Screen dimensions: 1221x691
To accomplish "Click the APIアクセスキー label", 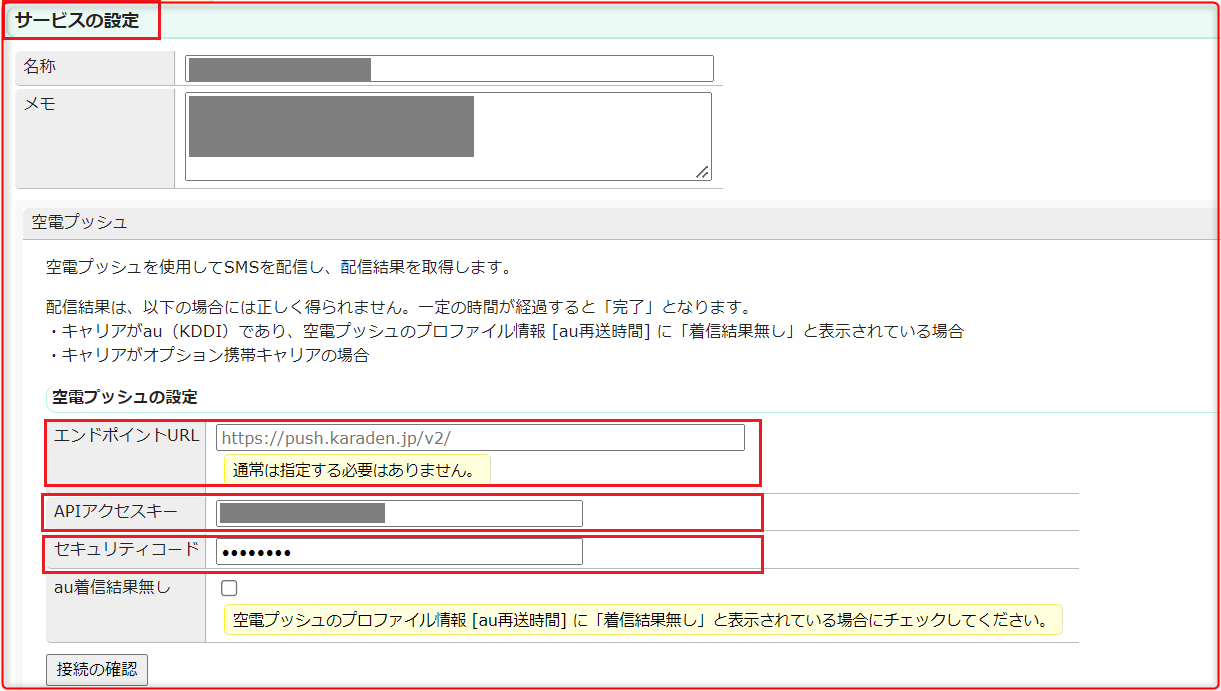I will point(116,512).
